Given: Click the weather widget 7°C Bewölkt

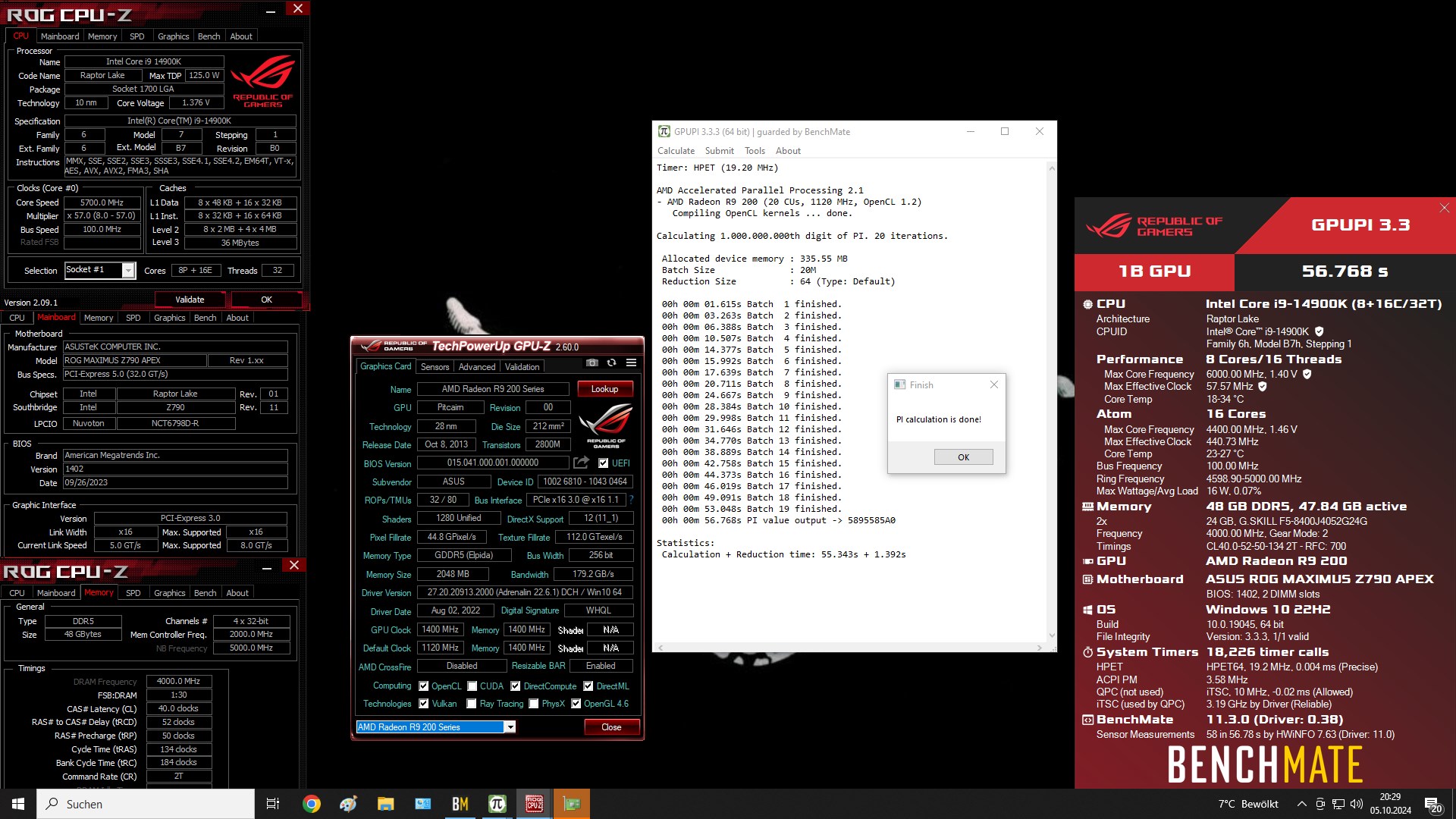Looking at the screenshot, I should tap(1248, 804).
